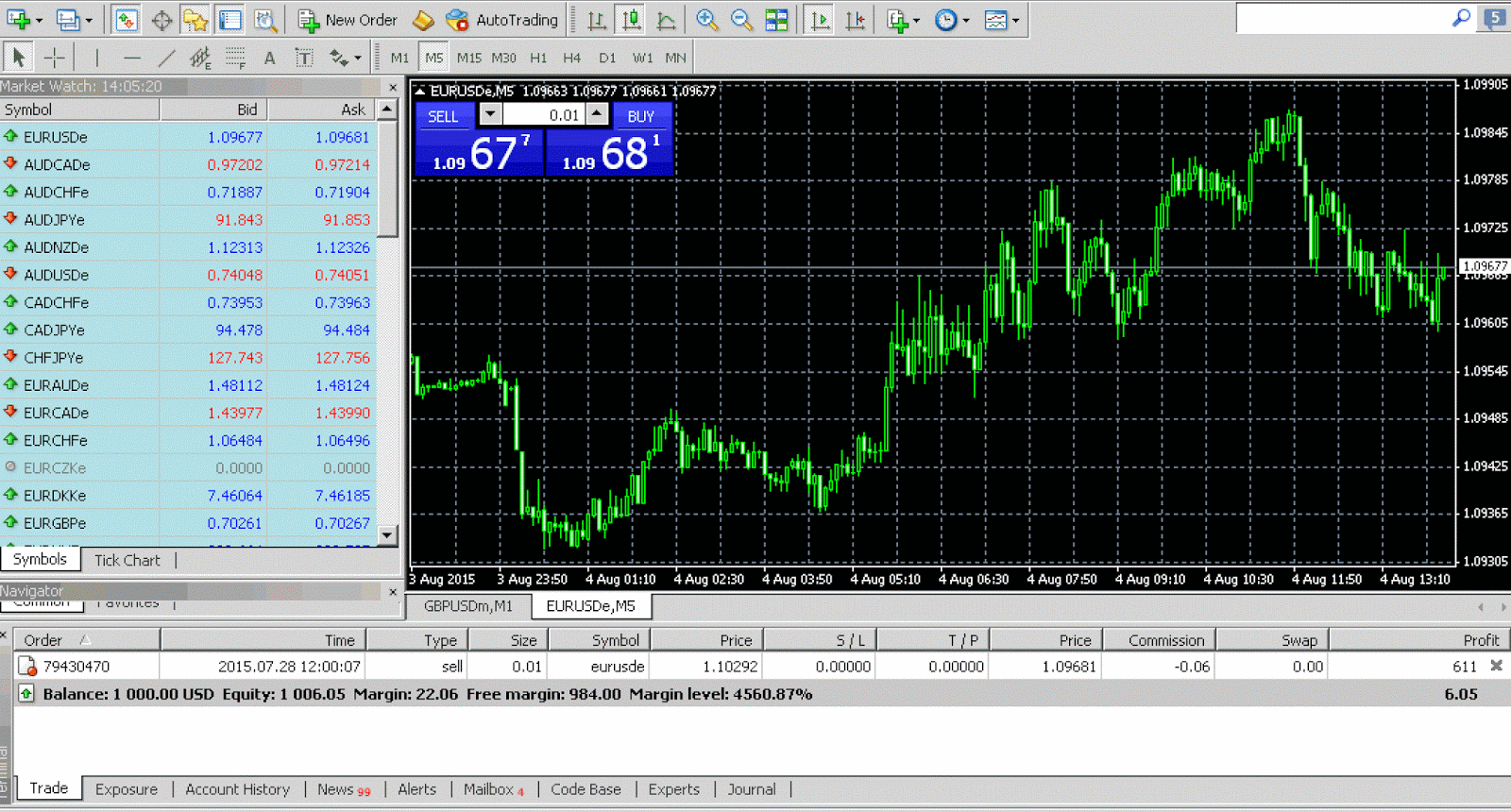This screenshot has width=1511, height=812.
Task: Expand the new chart dropdown arrow
Action: pos(39,20)
